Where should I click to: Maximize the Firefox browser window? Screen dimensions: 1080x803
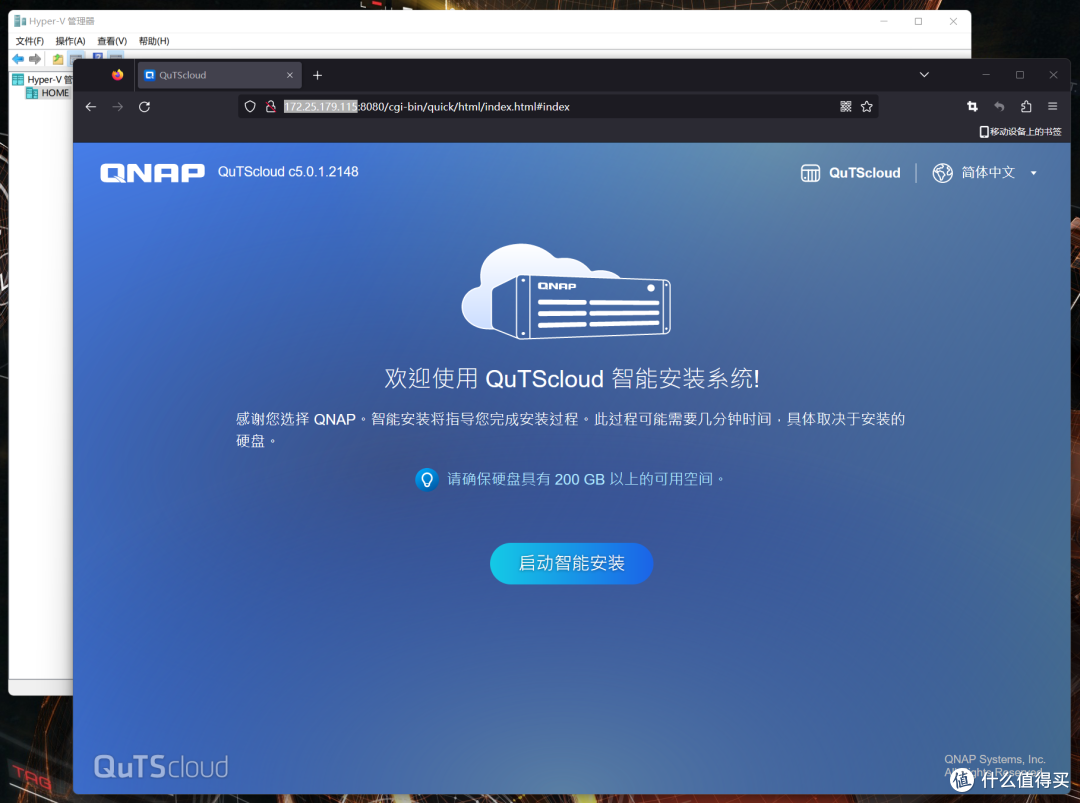tap(1020, 75)
